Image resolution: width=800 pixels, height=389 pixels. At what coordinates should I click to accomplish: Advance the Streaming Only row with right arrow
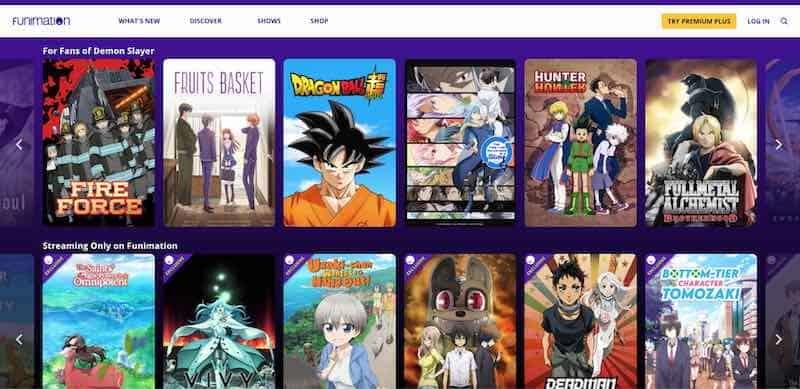pyautogui.click(x=779, y=339)
